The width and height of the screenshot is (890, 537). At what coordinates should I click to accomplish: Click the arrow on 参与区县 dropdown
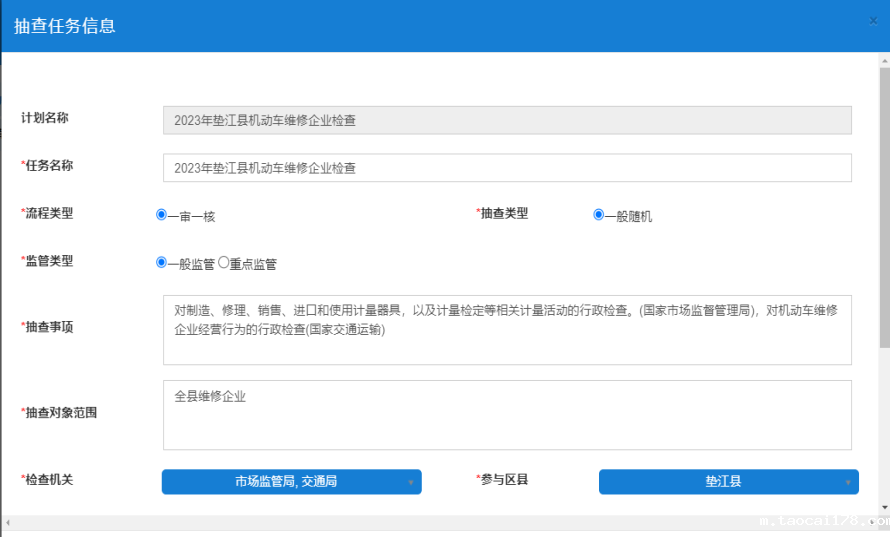[848, 483]
